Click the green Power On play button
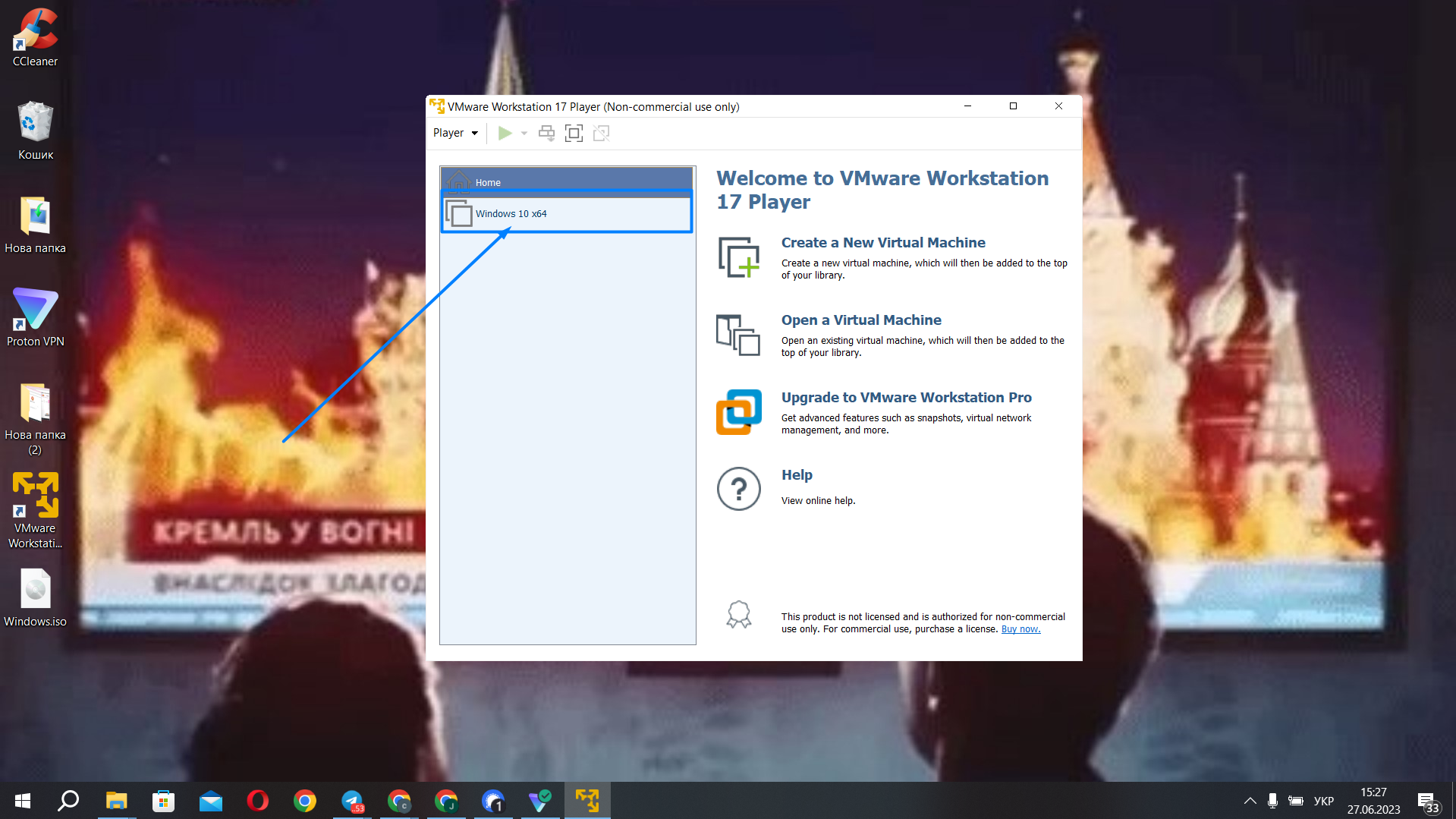This screenshot has width=1456, height=819. pyautogui.click(x=505, y=134)
